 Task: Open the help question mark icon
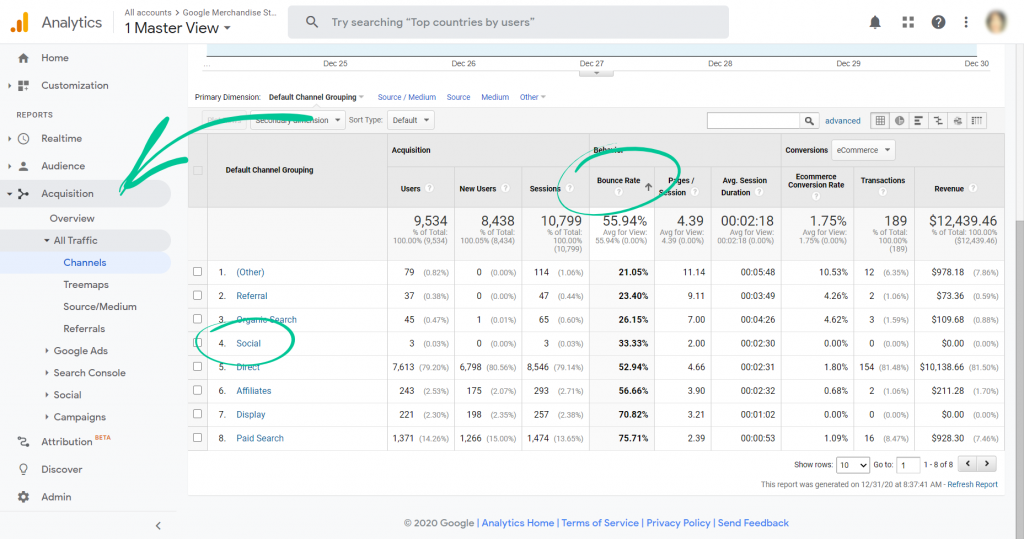(938, 22)
